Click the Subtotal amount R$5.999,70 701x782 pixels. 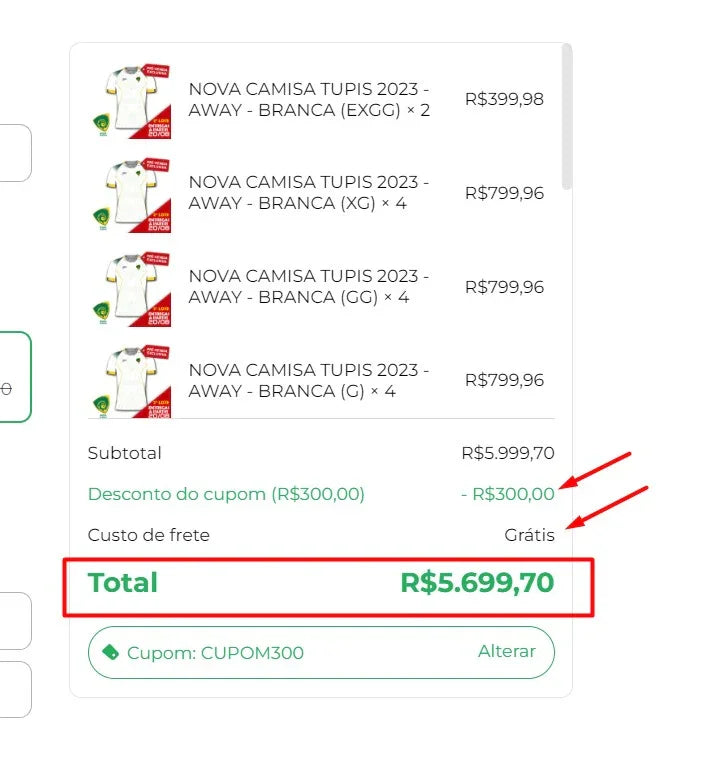[508, 453]
